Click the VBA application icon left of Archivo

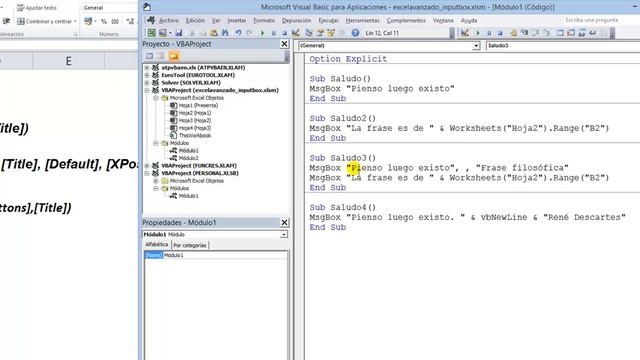pyautogui.click(x=151, y=20)
